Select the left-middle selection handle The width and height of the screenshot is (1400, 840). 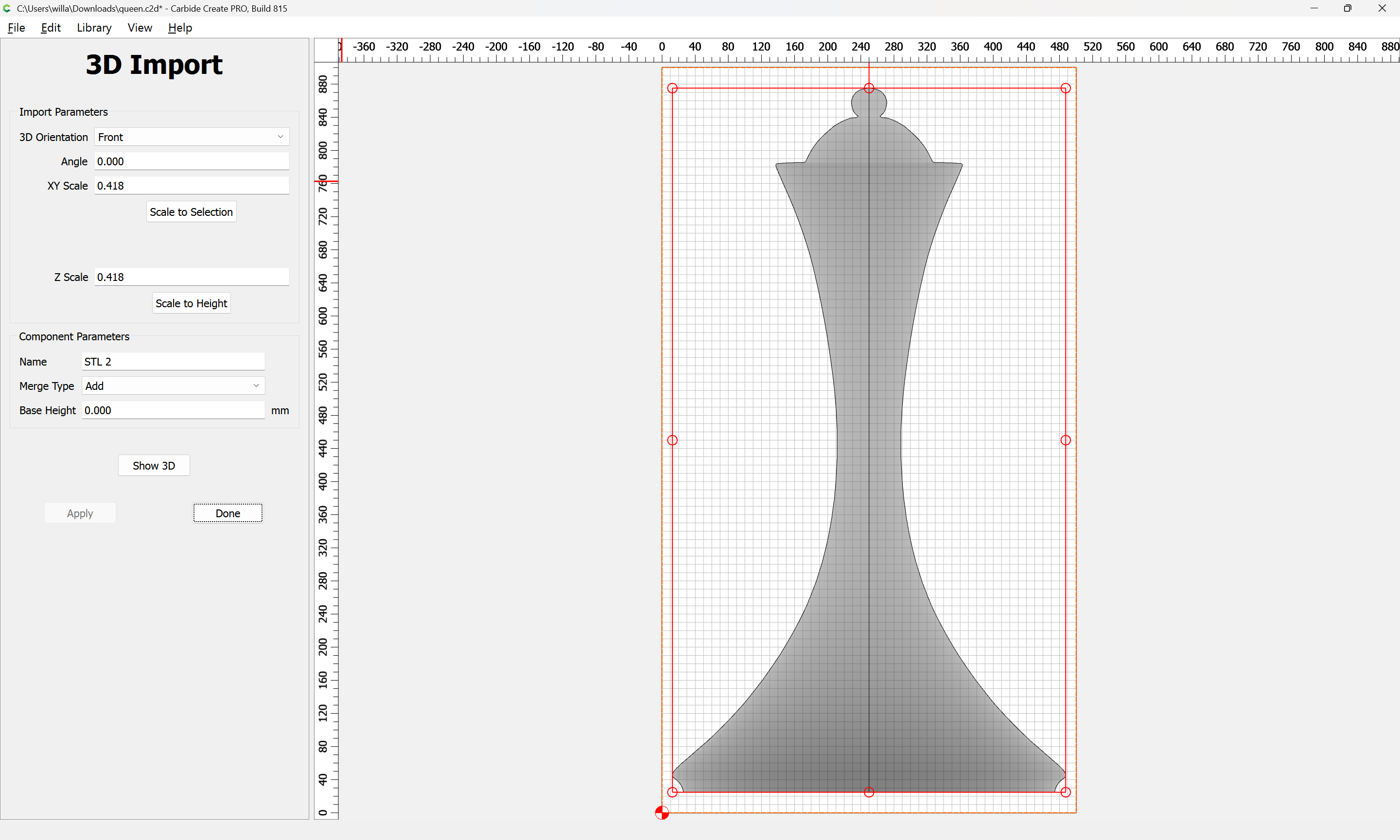point(672,440)
